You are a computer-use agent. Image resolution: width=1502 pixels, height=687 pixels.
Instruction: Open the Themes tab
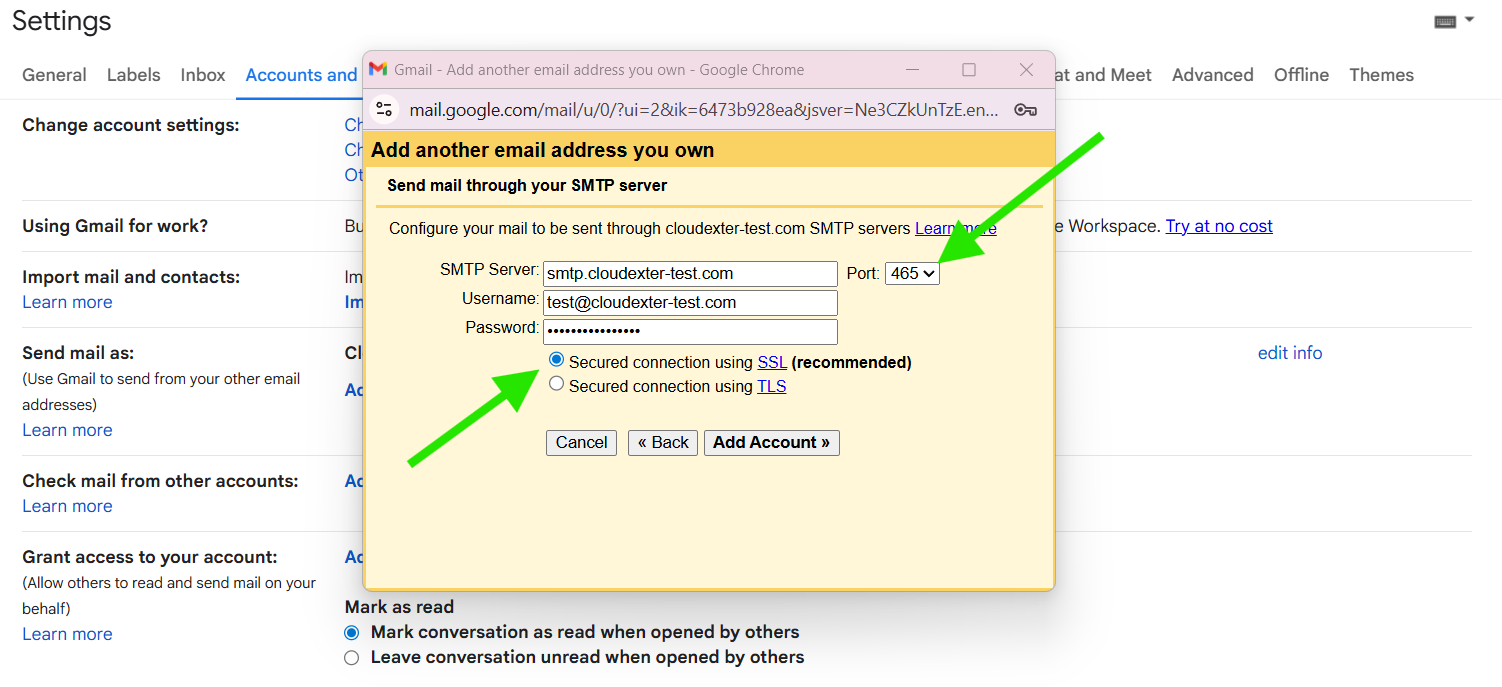click(1381, 74)
